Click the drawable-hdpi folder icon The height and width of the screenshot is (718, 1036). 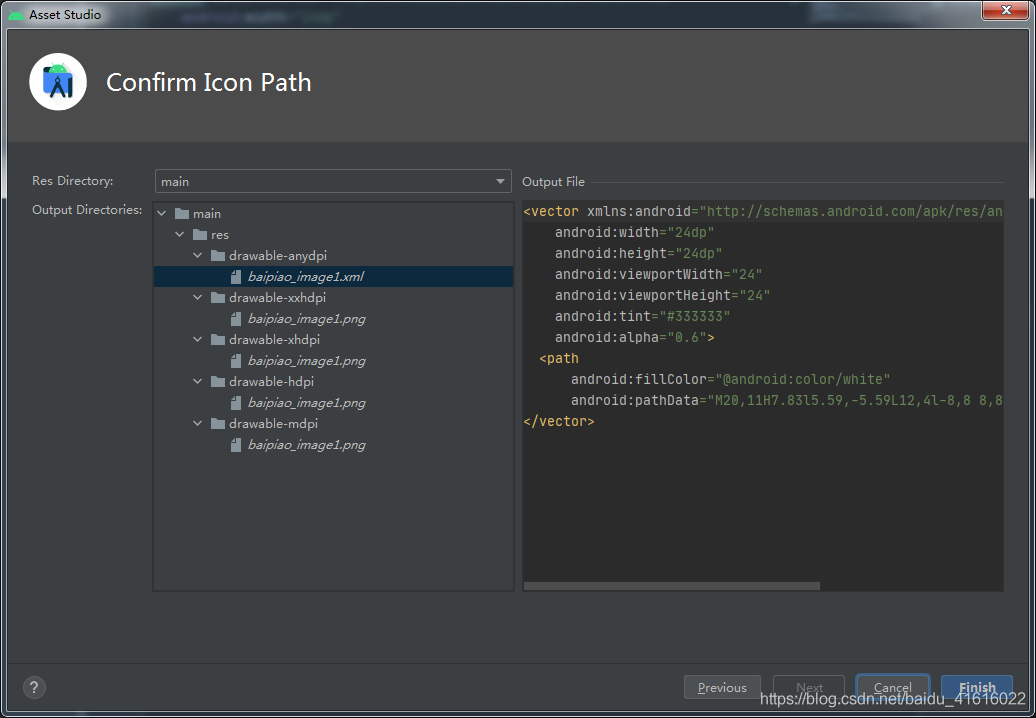[x=218, y=382]
